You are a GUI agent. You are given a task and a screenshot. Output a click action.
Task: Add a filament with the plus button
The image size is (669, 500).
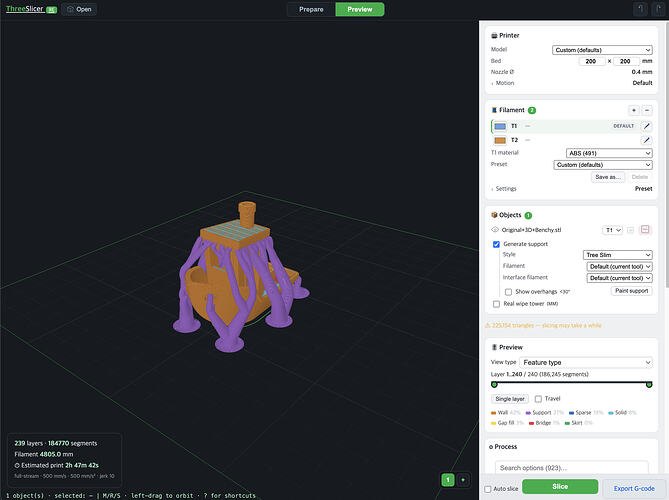(x=634, y=110)
